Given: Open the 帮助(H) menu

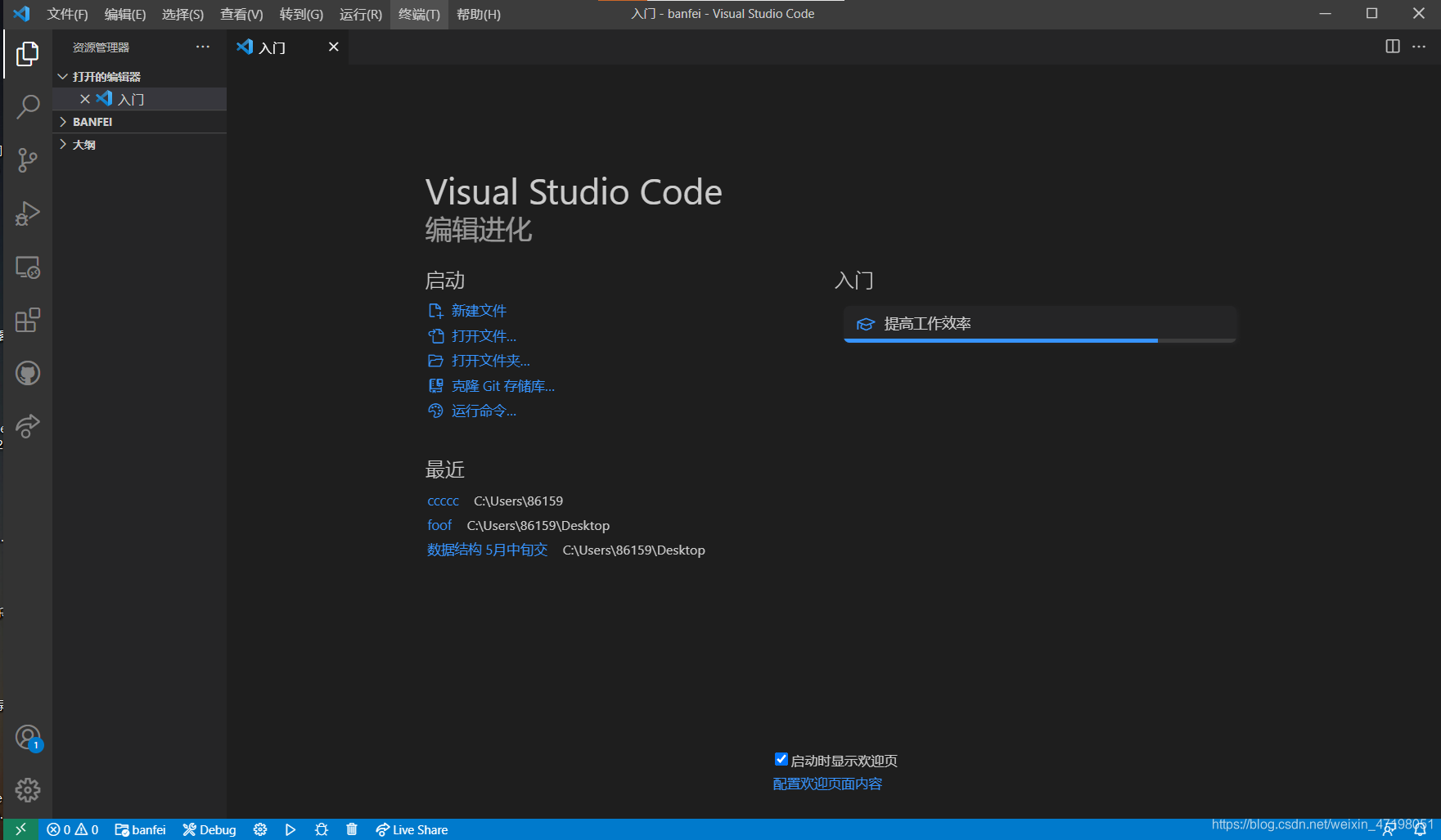Looking at the screenshot, I should (479, 14).
